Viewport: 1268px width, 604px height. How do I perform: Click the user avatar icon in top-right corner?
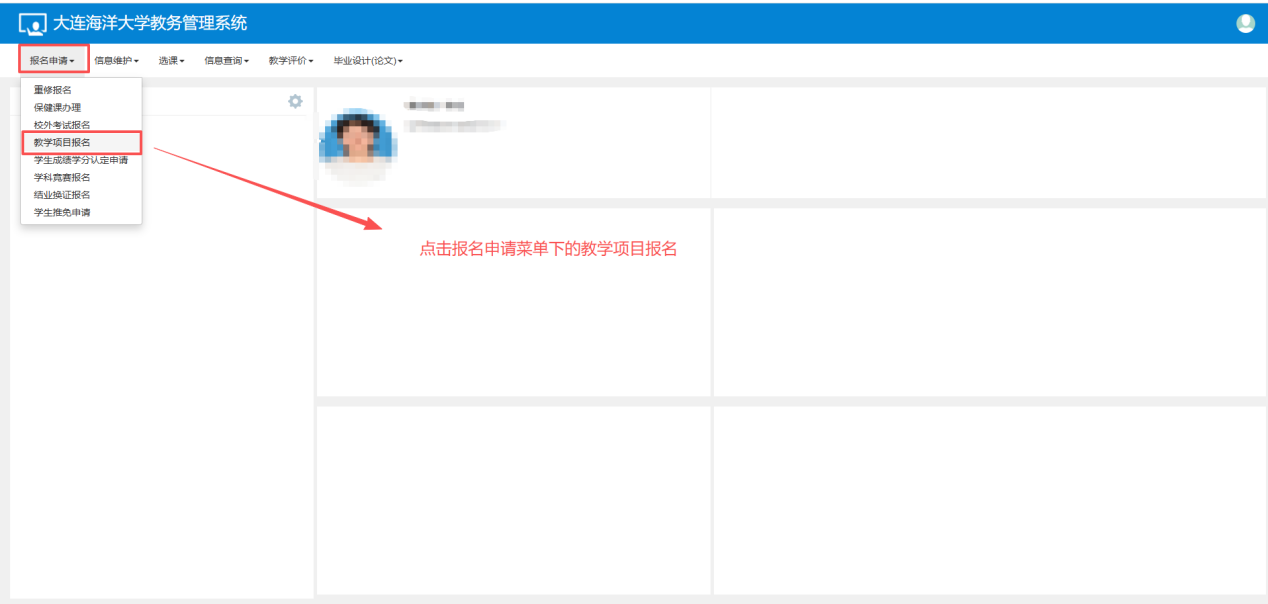(1245, 23)
